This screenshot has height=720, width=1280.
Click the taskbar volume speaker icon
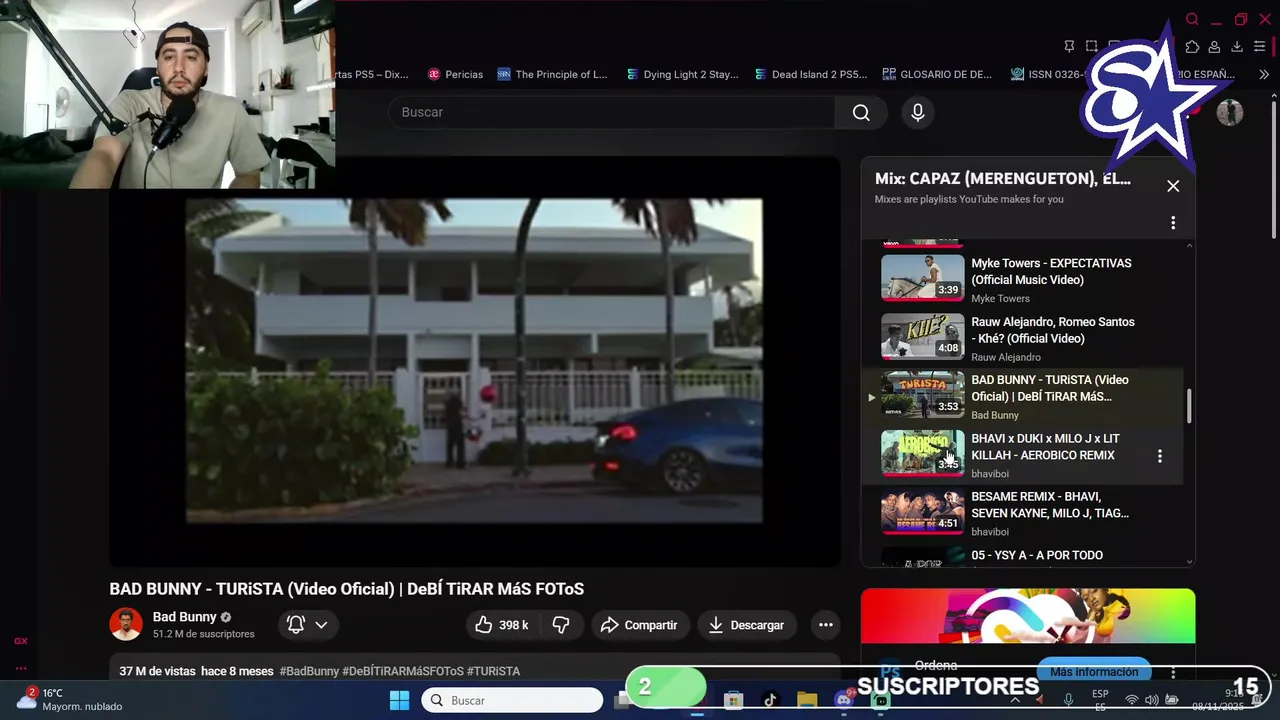1152,700
